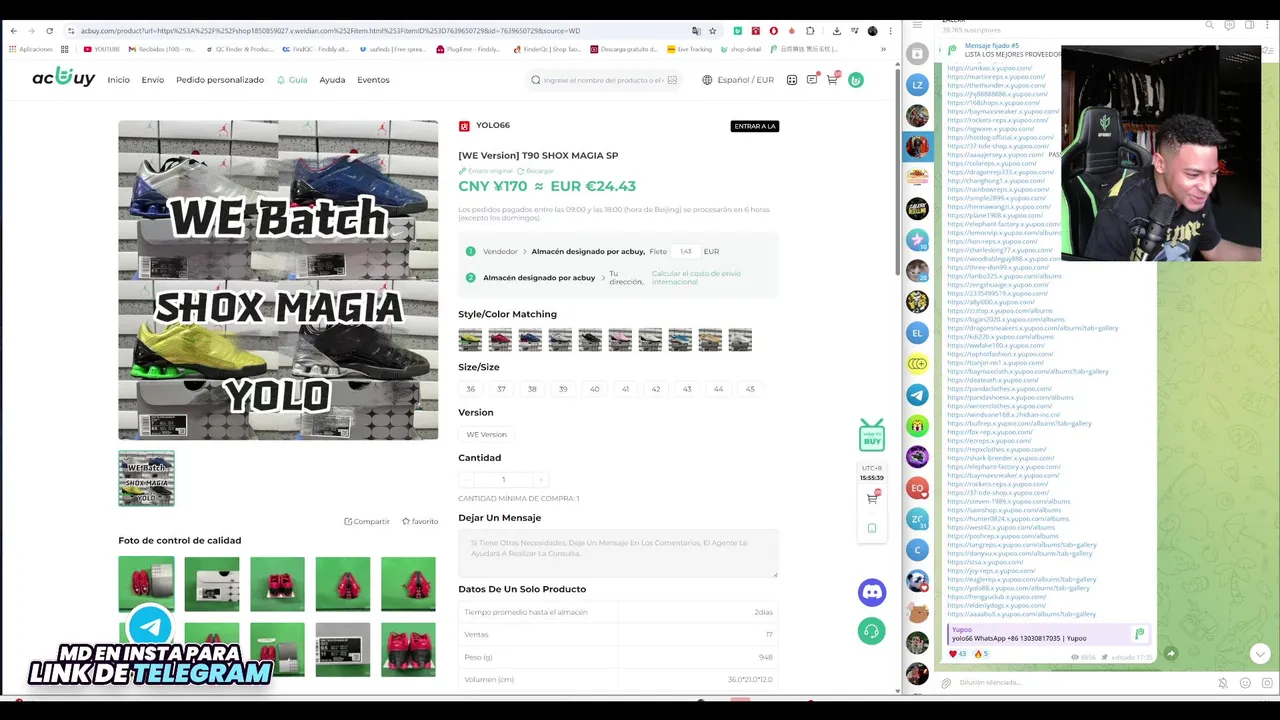The width and height of the screenshot is (1280, 720).
Task: Open the shopping cart icon in header
Action: [832, 79]
